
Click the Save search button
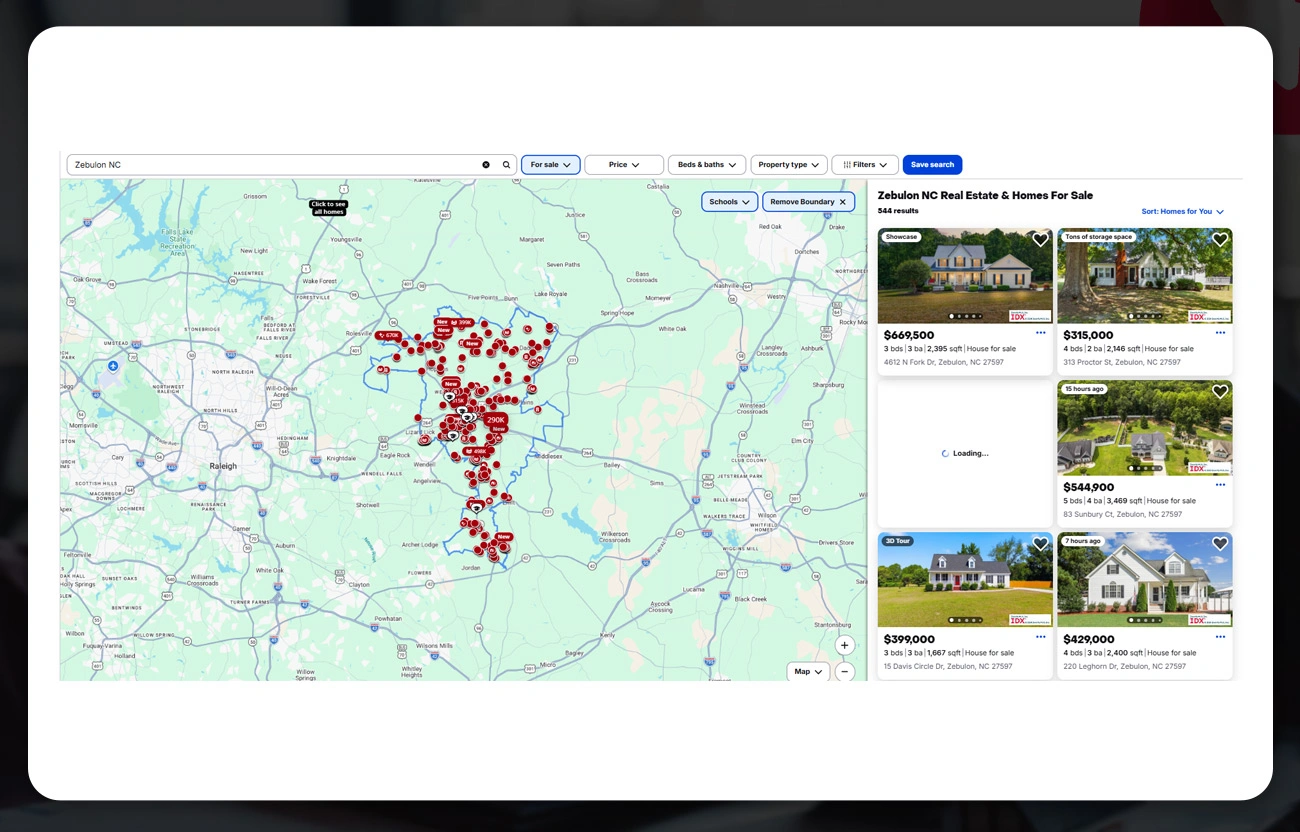pos(932,165)
